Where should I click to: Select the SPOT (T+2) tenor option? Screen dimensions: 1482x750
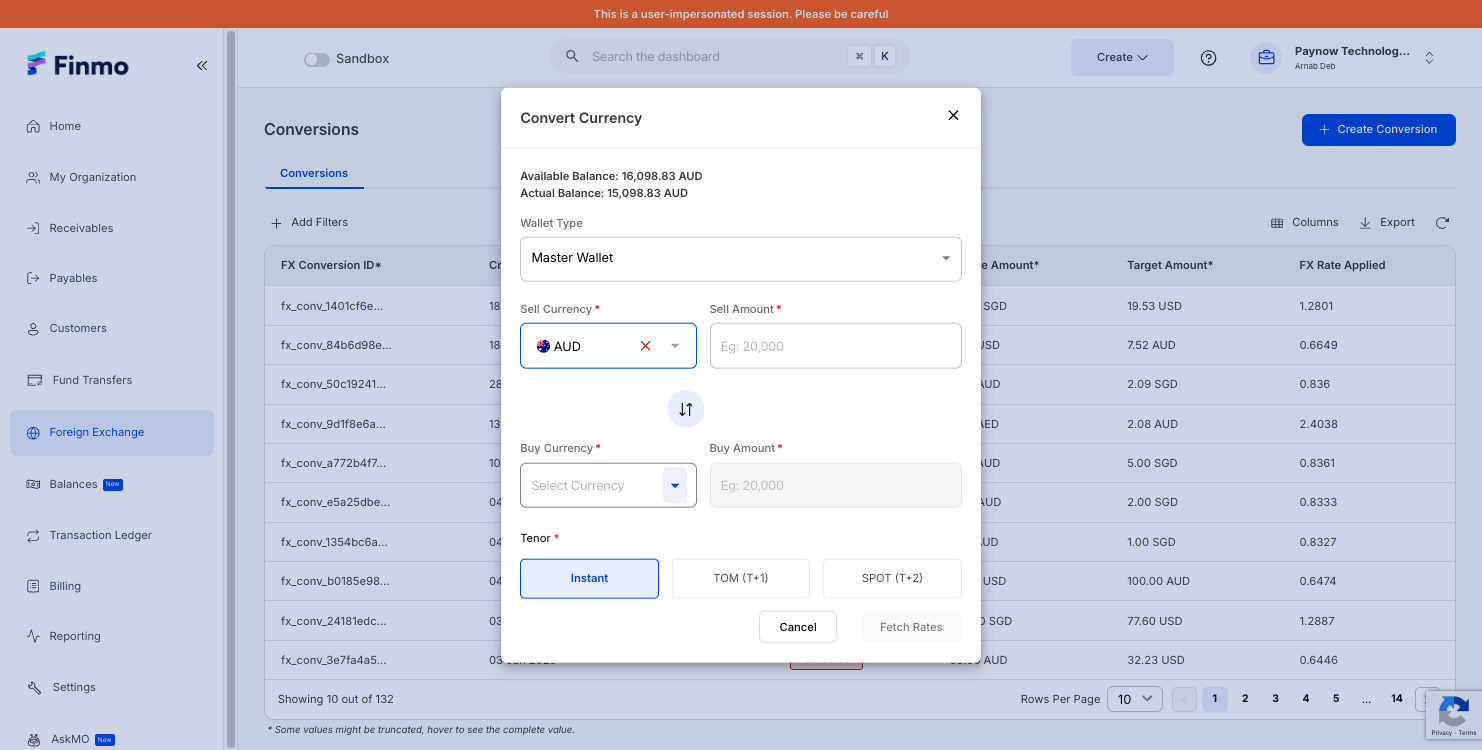[892, 578]
